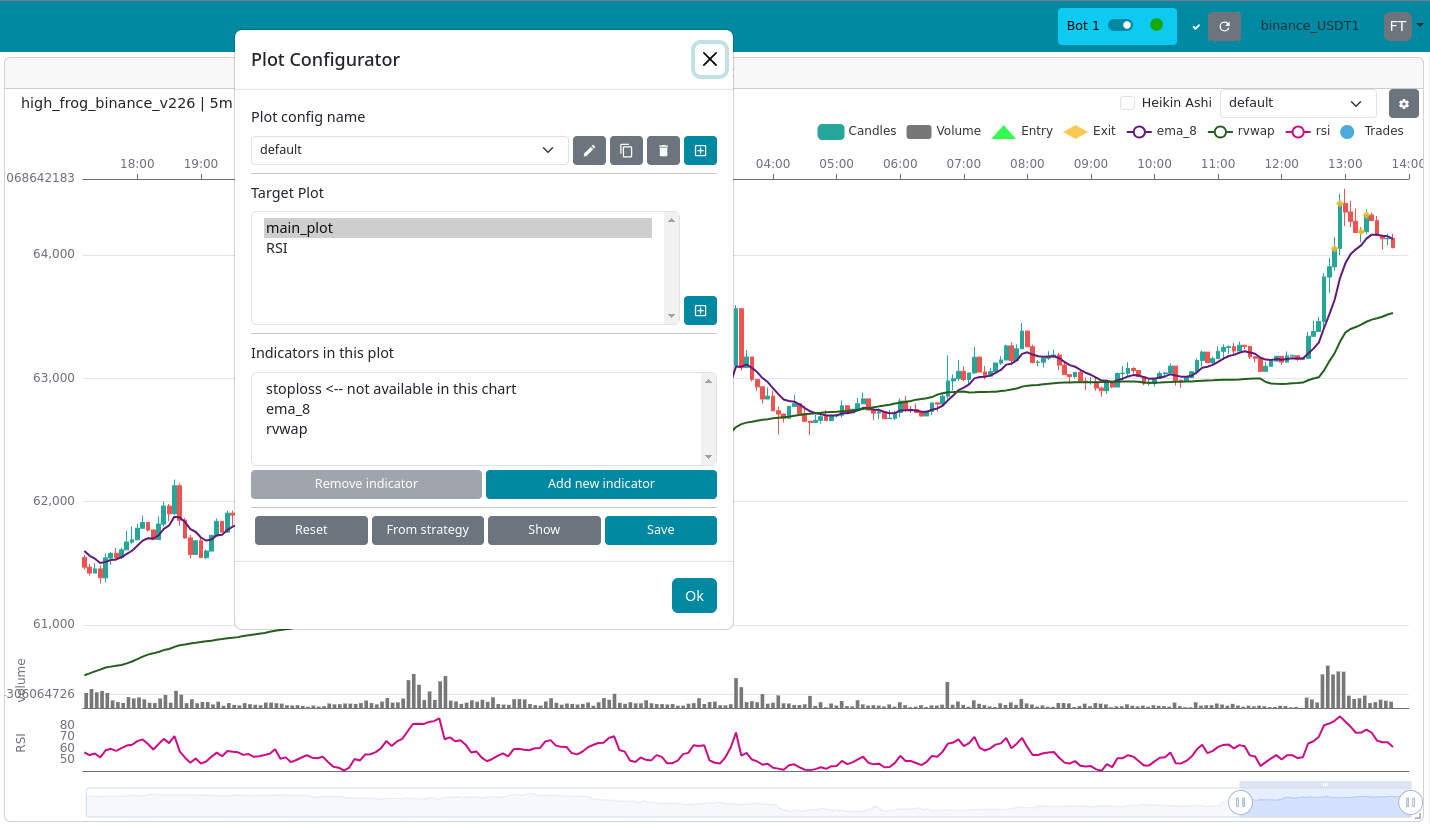Screen dimensions: 1430x824
Task: Duplicate the plot config with the copy icon
Action: point(626,150)
